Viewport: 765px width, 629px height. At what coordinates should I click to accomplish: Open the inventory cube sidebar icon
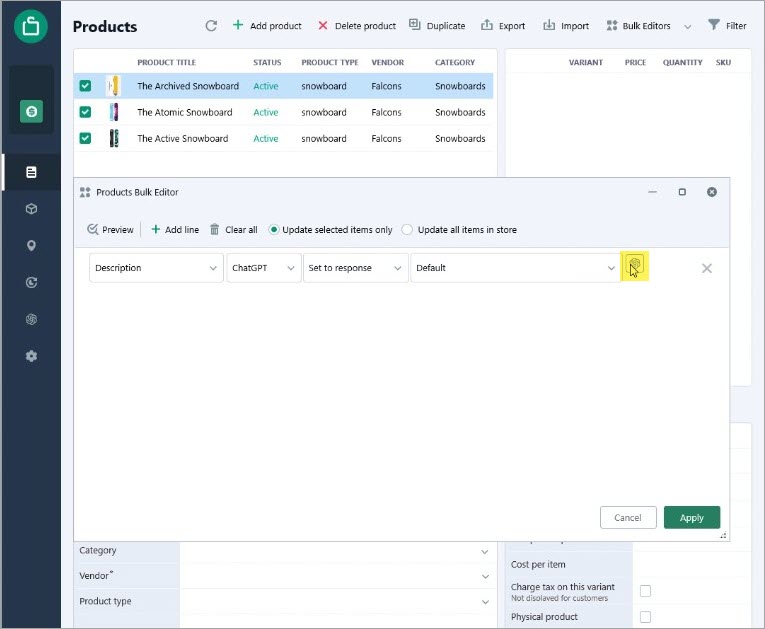(x=31, y=209)
